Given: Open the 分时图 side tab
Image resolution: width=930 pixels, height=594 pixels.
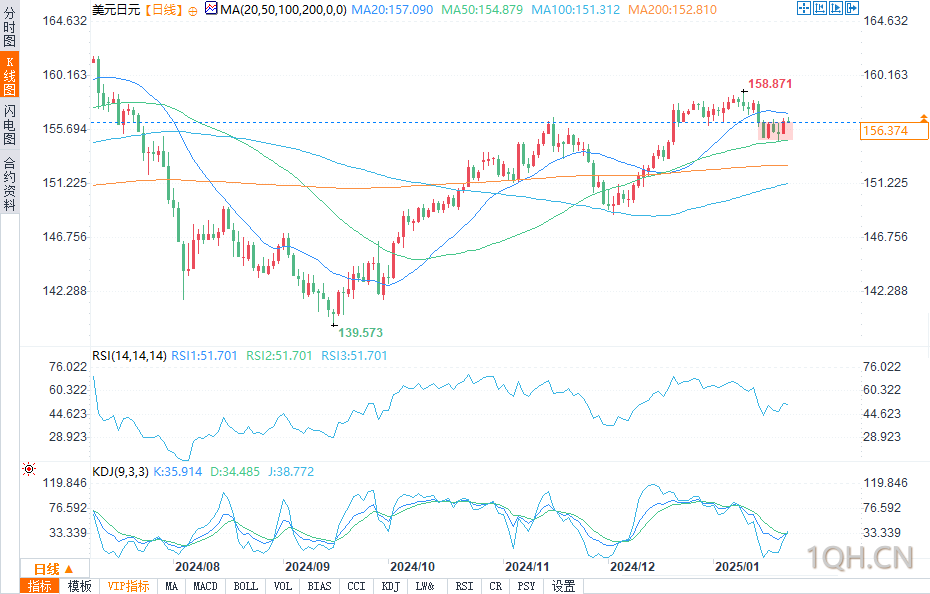Looking at the screenshot, I should 9,27.
